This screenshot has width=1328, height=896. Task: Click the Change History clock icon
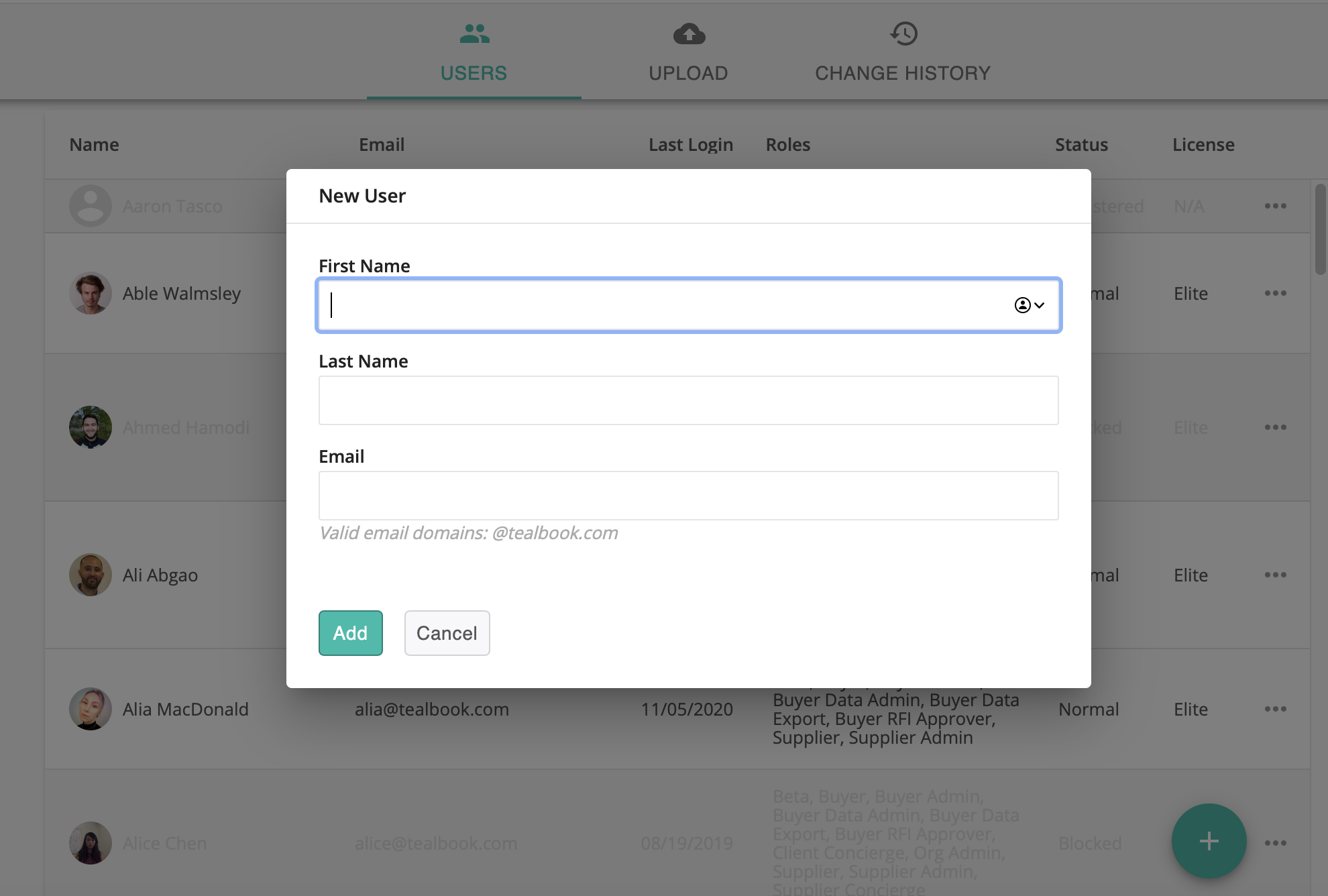(x=903, y=34)
